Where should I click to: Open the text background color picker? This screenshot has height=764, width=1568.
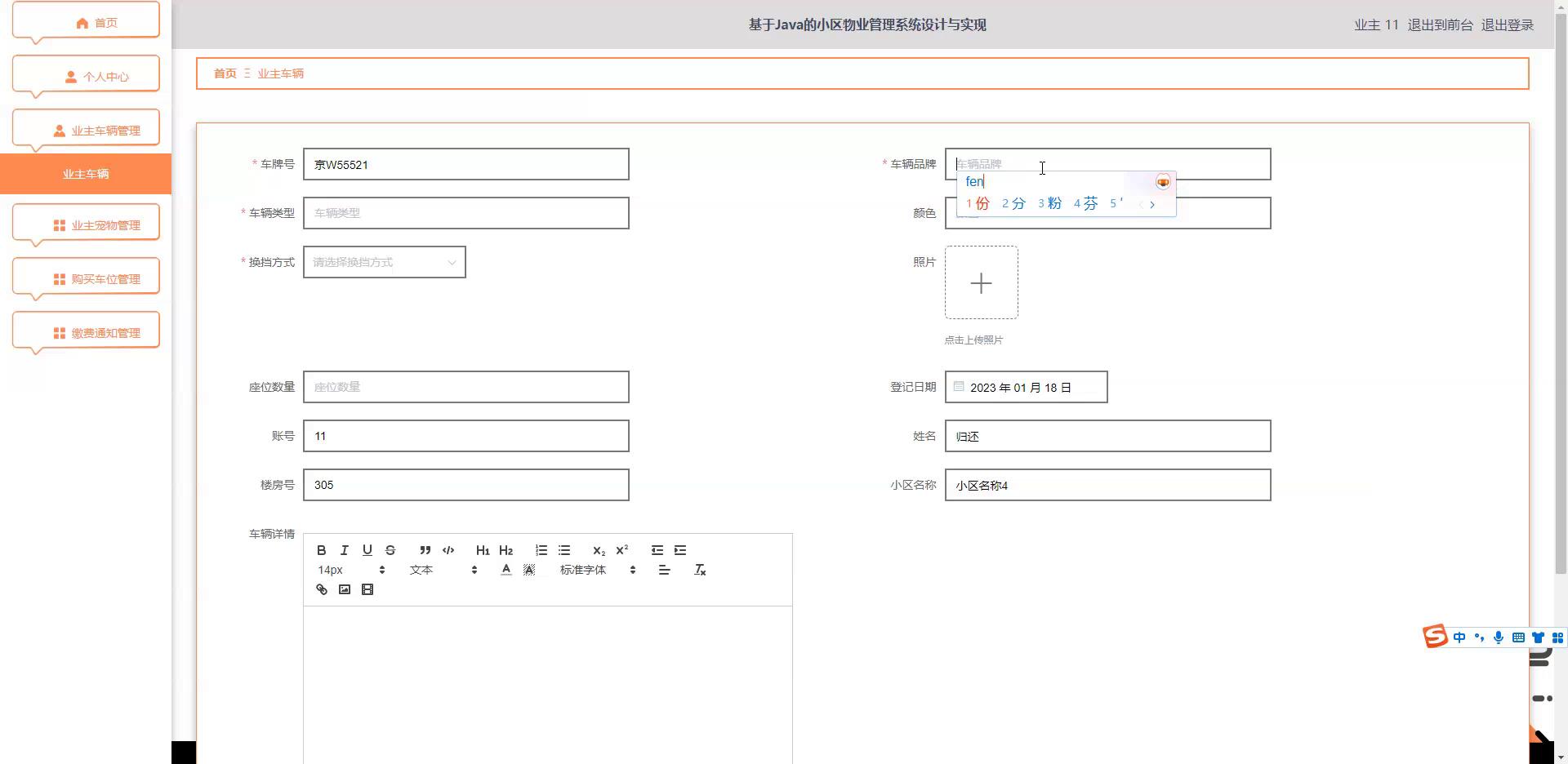pos(529,570)
